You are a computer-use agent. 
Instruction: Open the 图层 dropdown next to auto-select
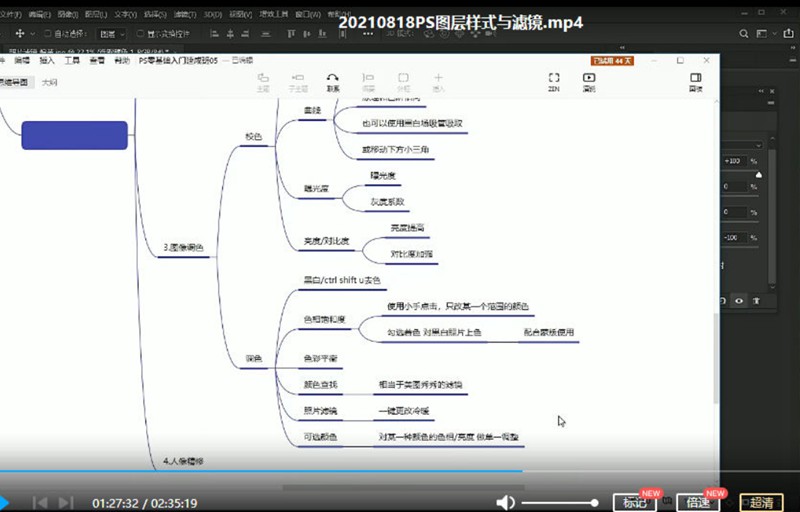point(112,34)
